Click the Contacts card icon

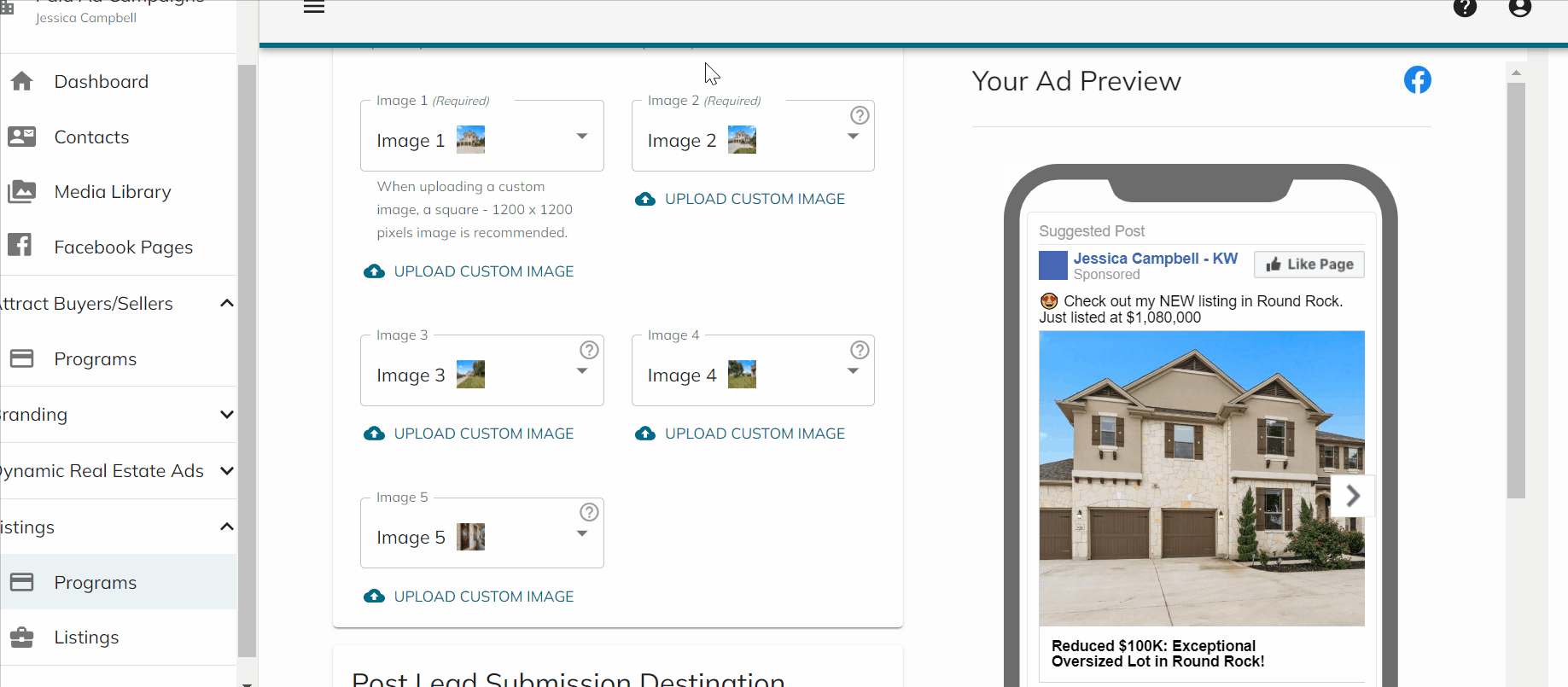tap(22, 137)
